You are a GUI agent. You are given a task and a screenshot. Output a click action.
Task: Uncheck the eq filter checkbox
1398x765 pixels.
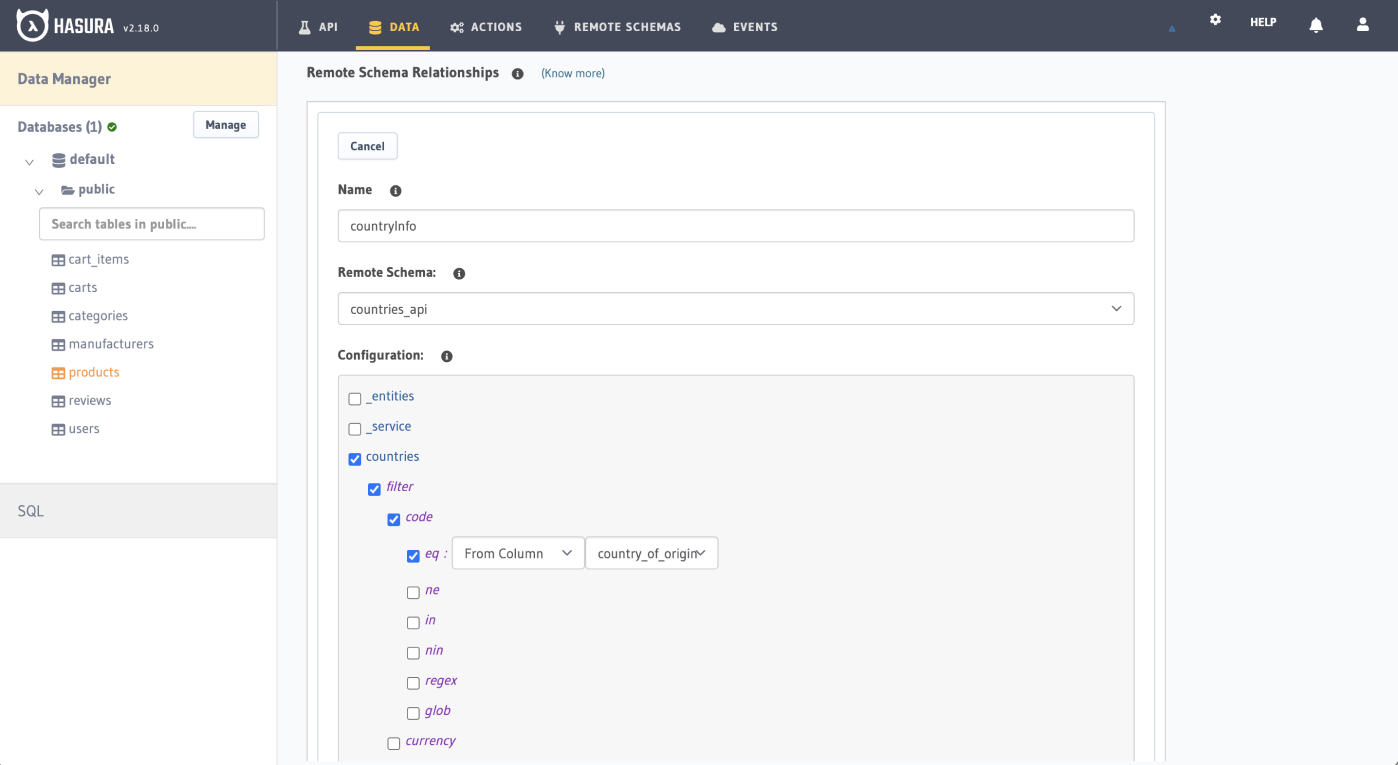(413, 556)
